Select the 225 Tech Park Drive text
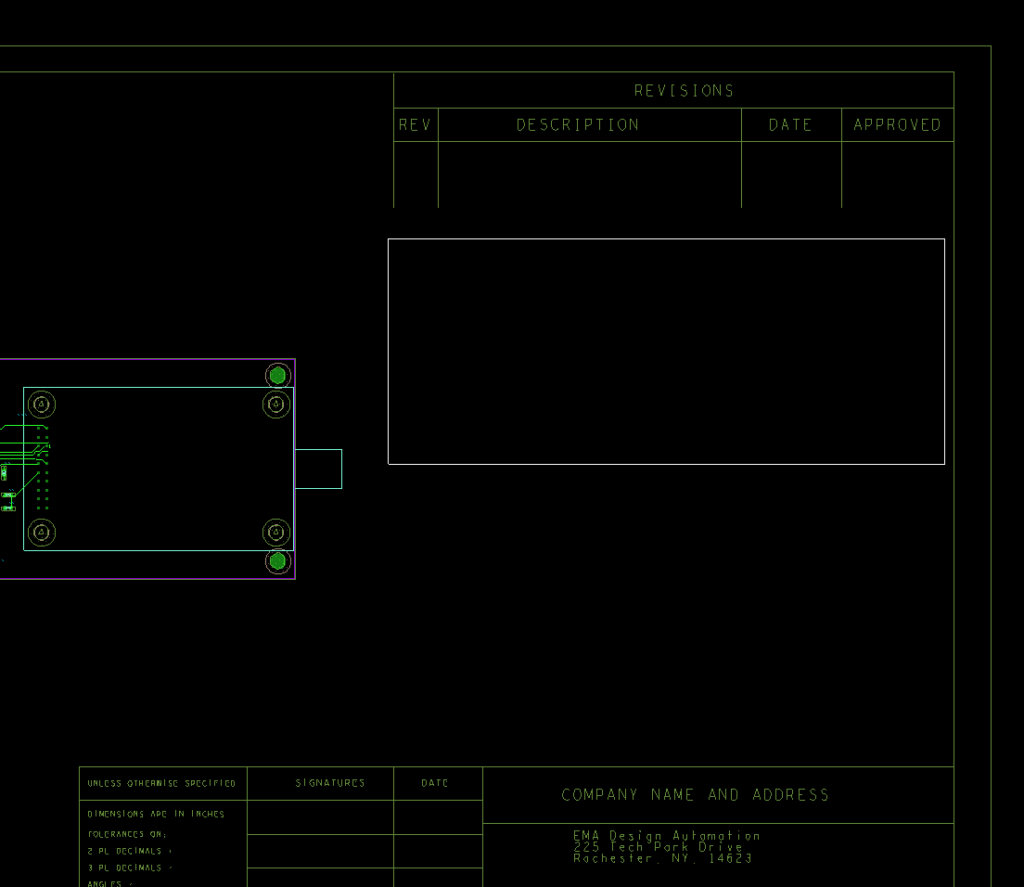 658,847
